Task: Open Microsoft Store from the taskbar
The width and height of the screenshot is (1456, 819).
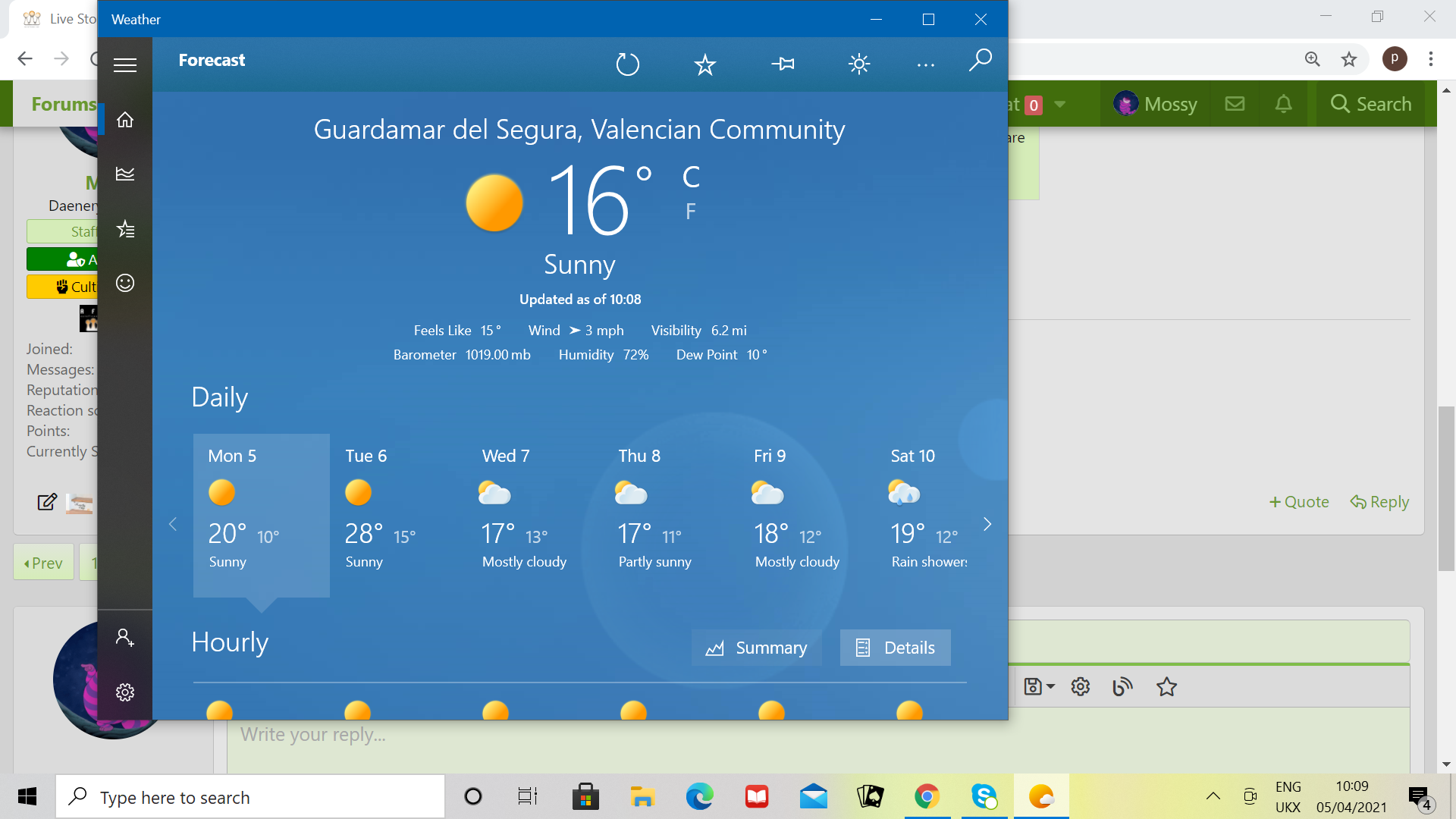Action: tap(585, 797)
